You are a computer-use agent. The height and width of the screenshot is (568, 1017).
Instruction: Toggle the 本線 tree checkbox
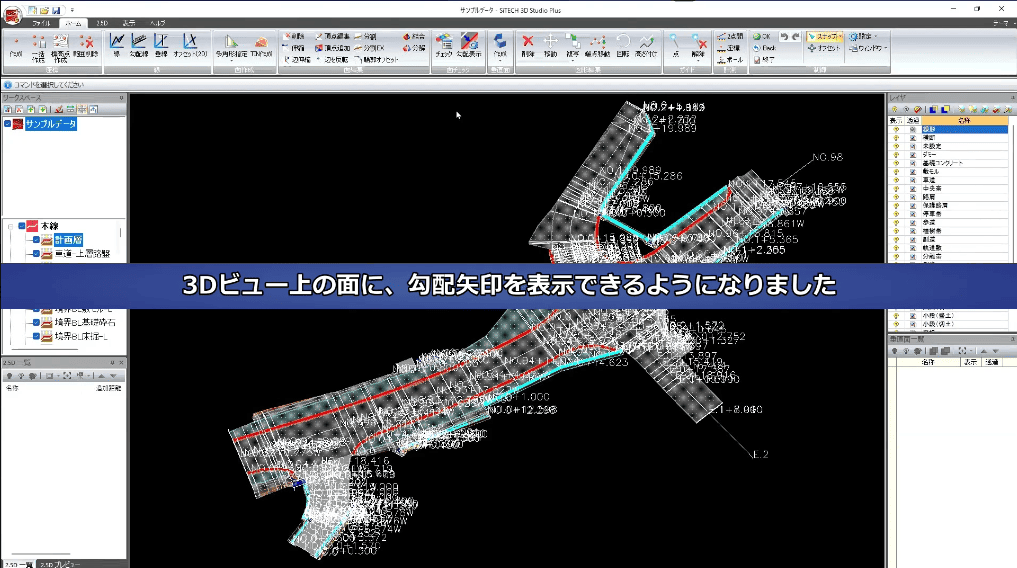[x=21, y=226]
